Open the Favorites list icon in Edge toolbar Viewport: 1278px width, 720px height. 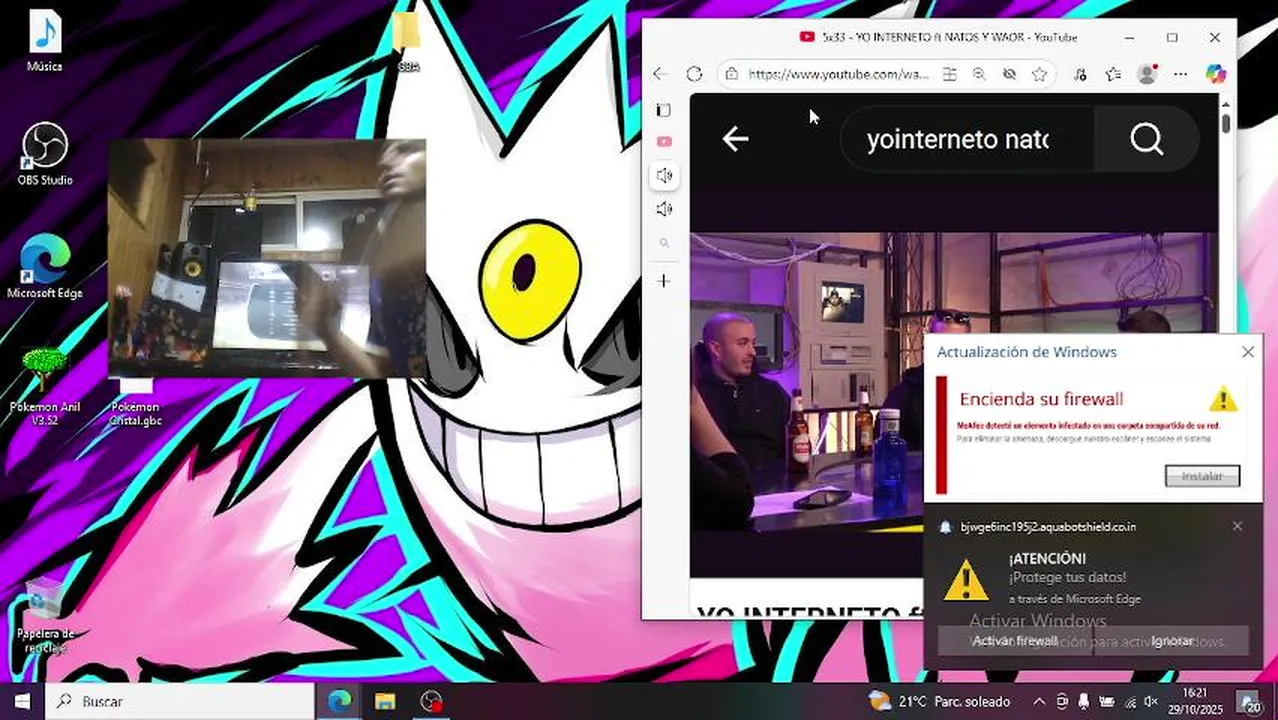pyautogui.click(x=1113, y=74)
